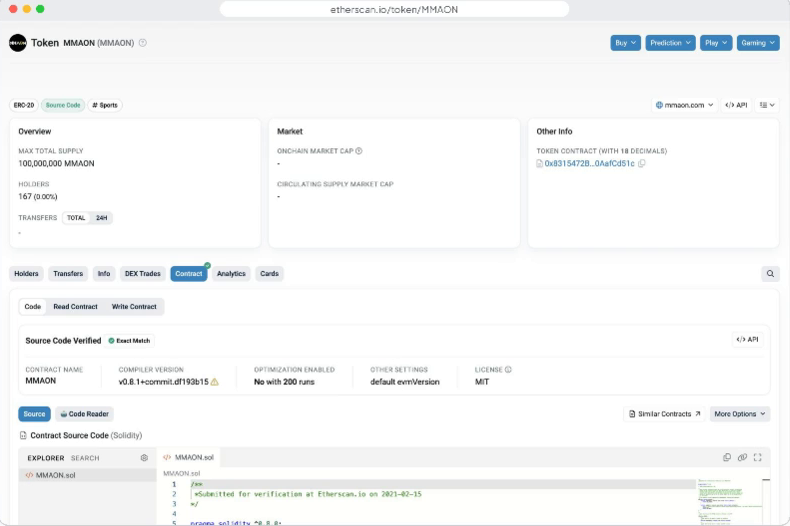790x526 pixels.
Task: Click the browser address bar
Action: tap(394, 9)
